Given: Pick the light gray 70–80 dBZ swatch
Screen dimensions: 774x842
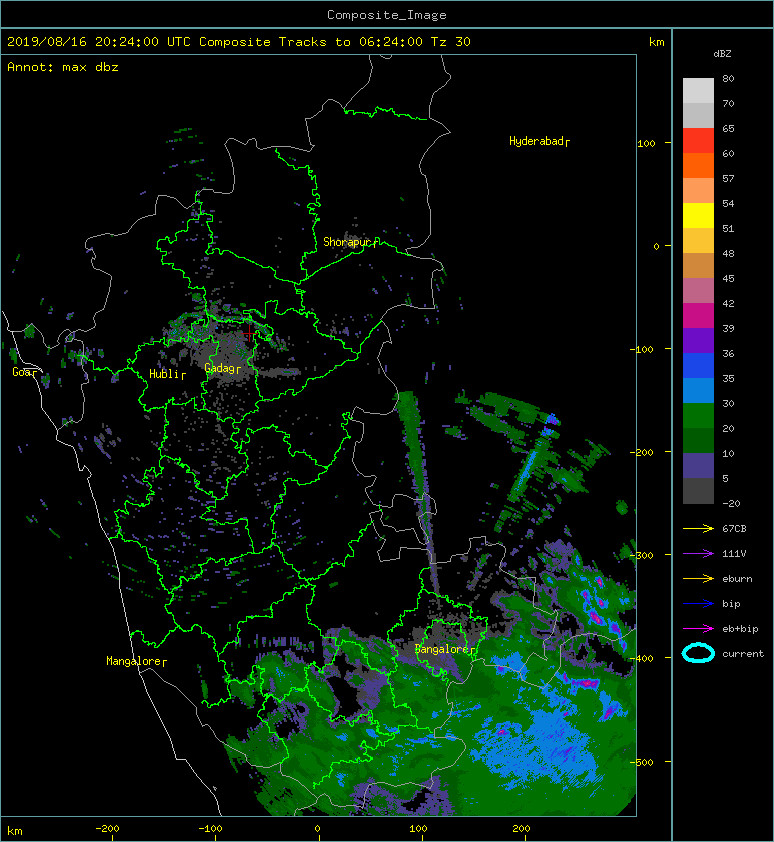Looking at the screenshot, I should click(x=698, y=91).
